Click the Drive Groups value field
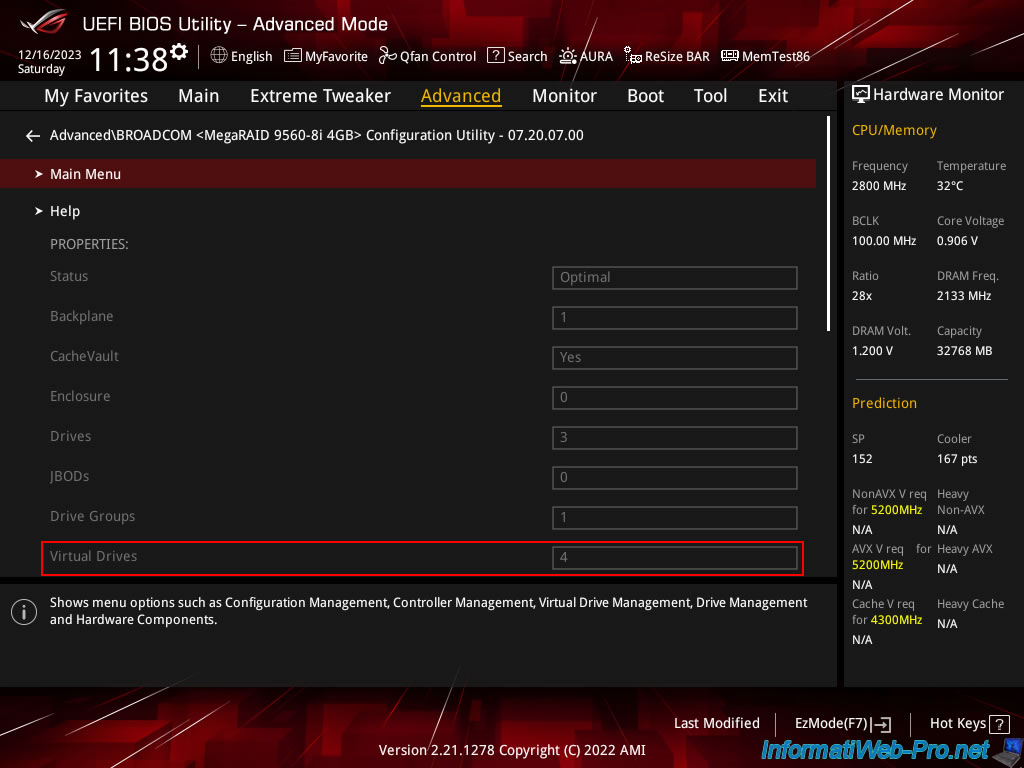The width and height of the screenshot is (1024, 768). (675, 518)
